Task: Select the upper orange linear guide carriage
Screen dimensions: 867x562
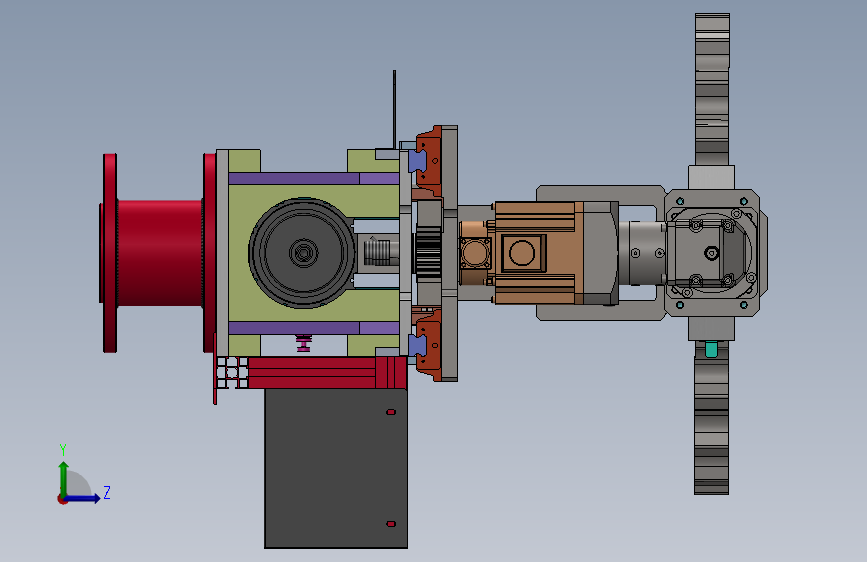Action: pyautogui.click(x=429, y=160)
